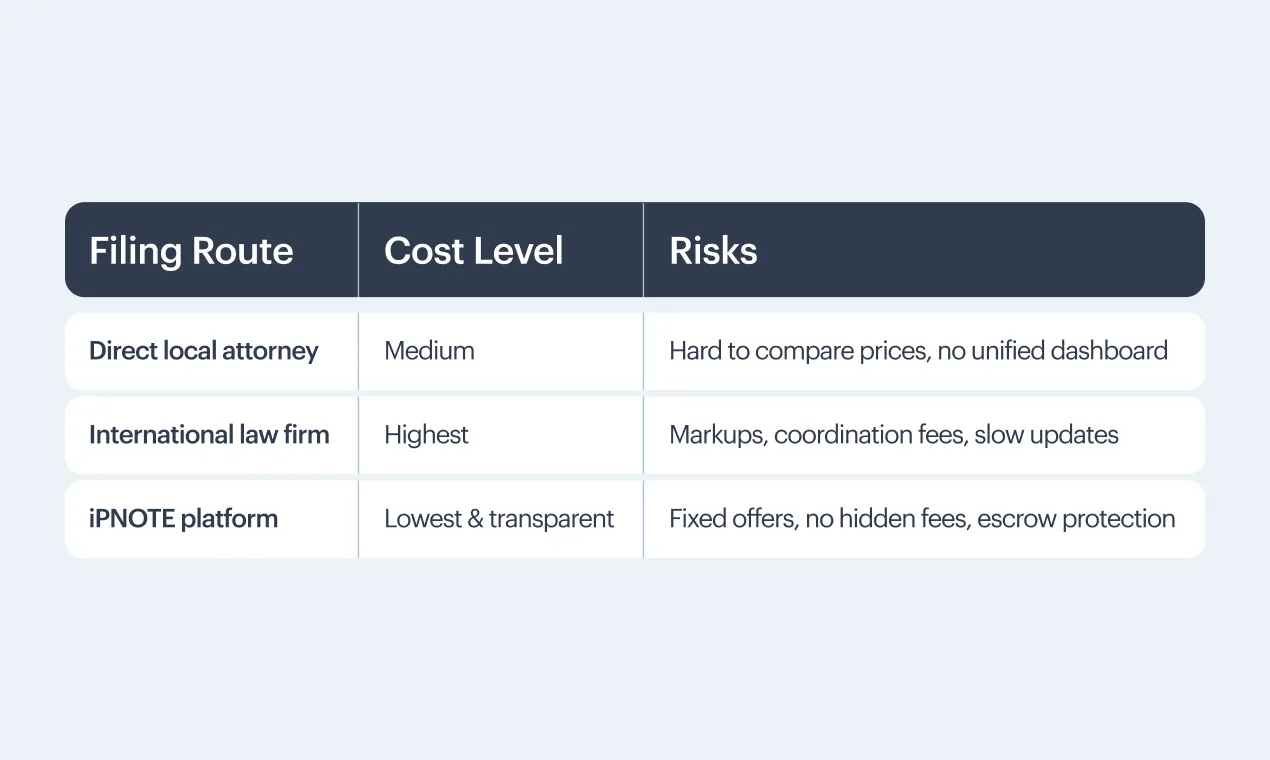
Task: Select the "no hidden fees" phrase
Action: point(886,519)
